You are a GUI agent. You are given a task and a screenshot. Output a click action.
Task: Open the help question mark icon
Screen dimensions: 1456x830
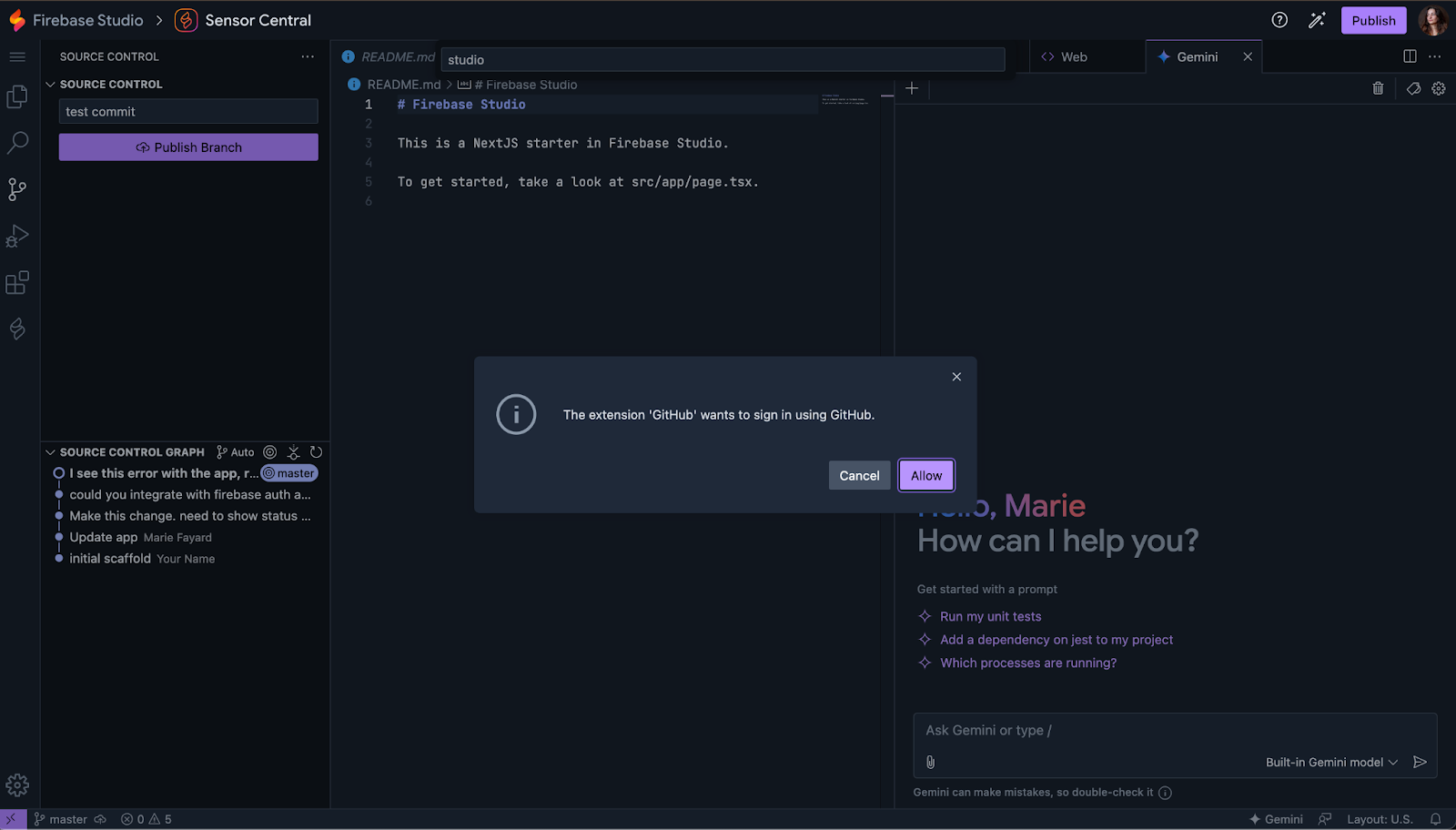coord(1279,20)
